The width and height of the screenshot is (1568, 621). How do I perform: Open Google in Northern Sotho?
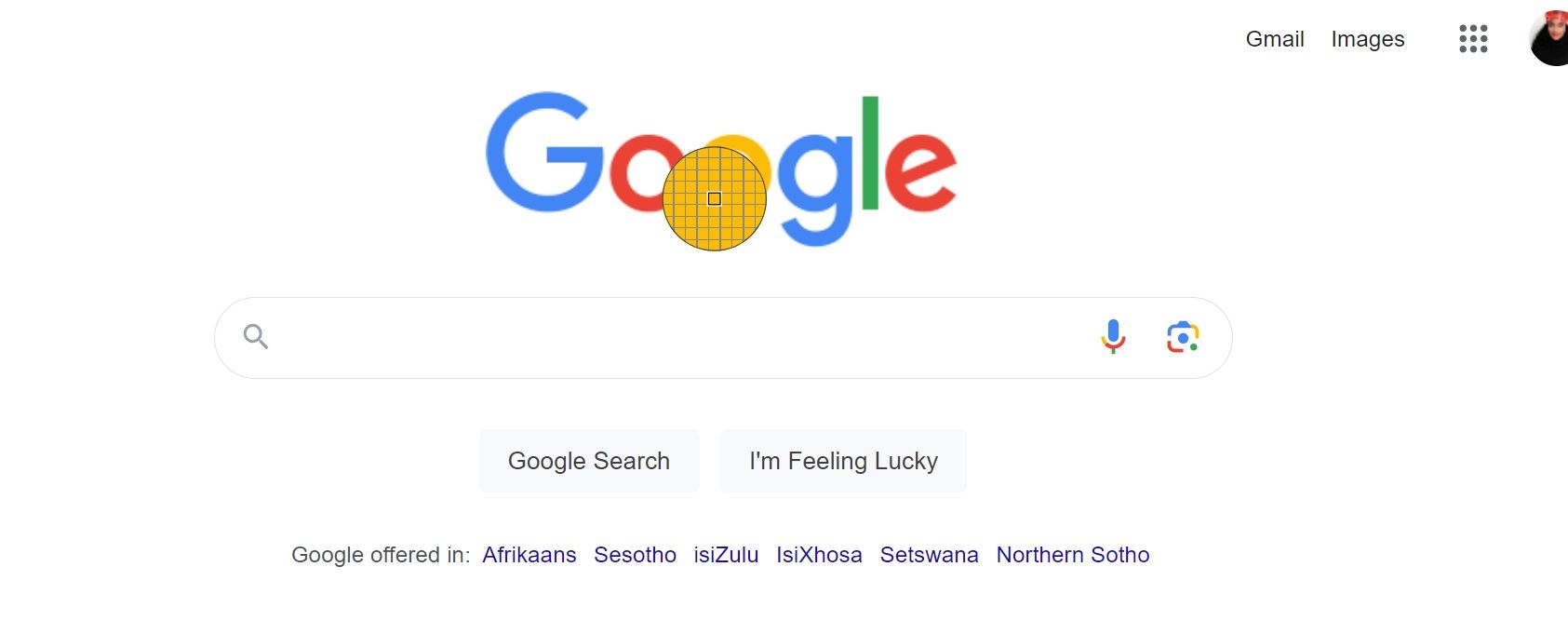(1072, 555)
